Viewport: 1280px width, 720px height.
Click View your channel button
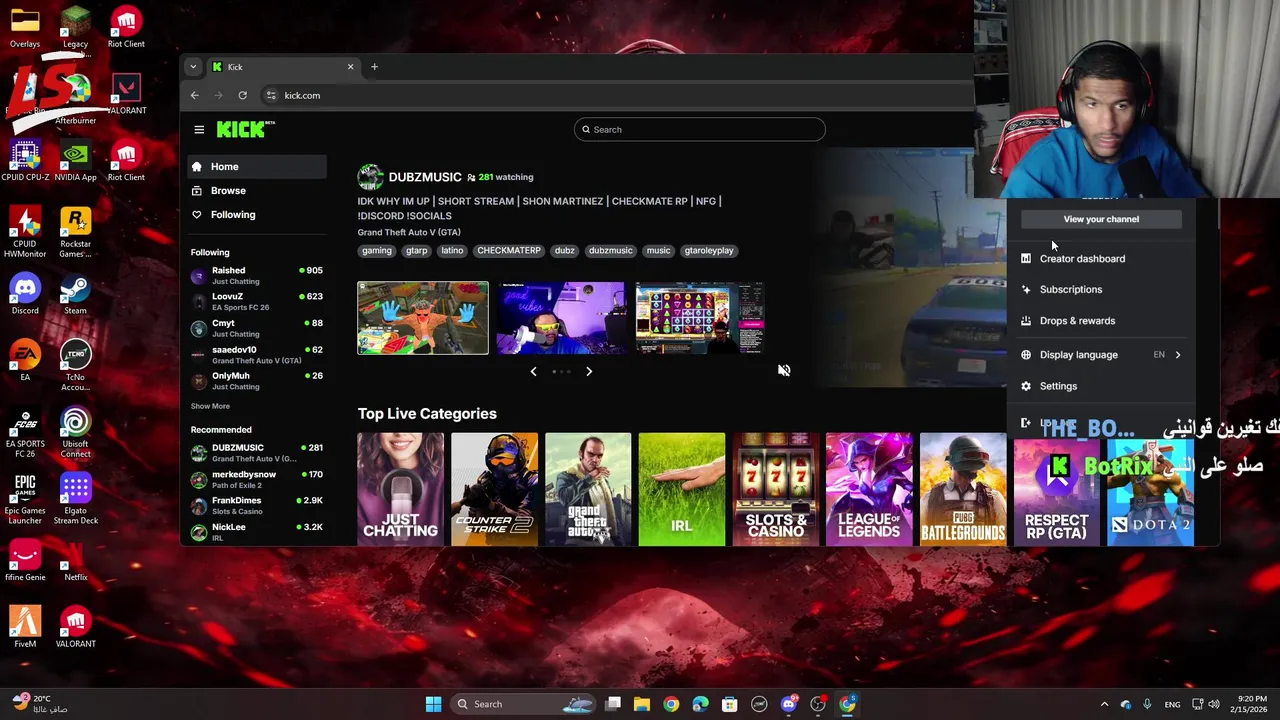(1101, 219)
